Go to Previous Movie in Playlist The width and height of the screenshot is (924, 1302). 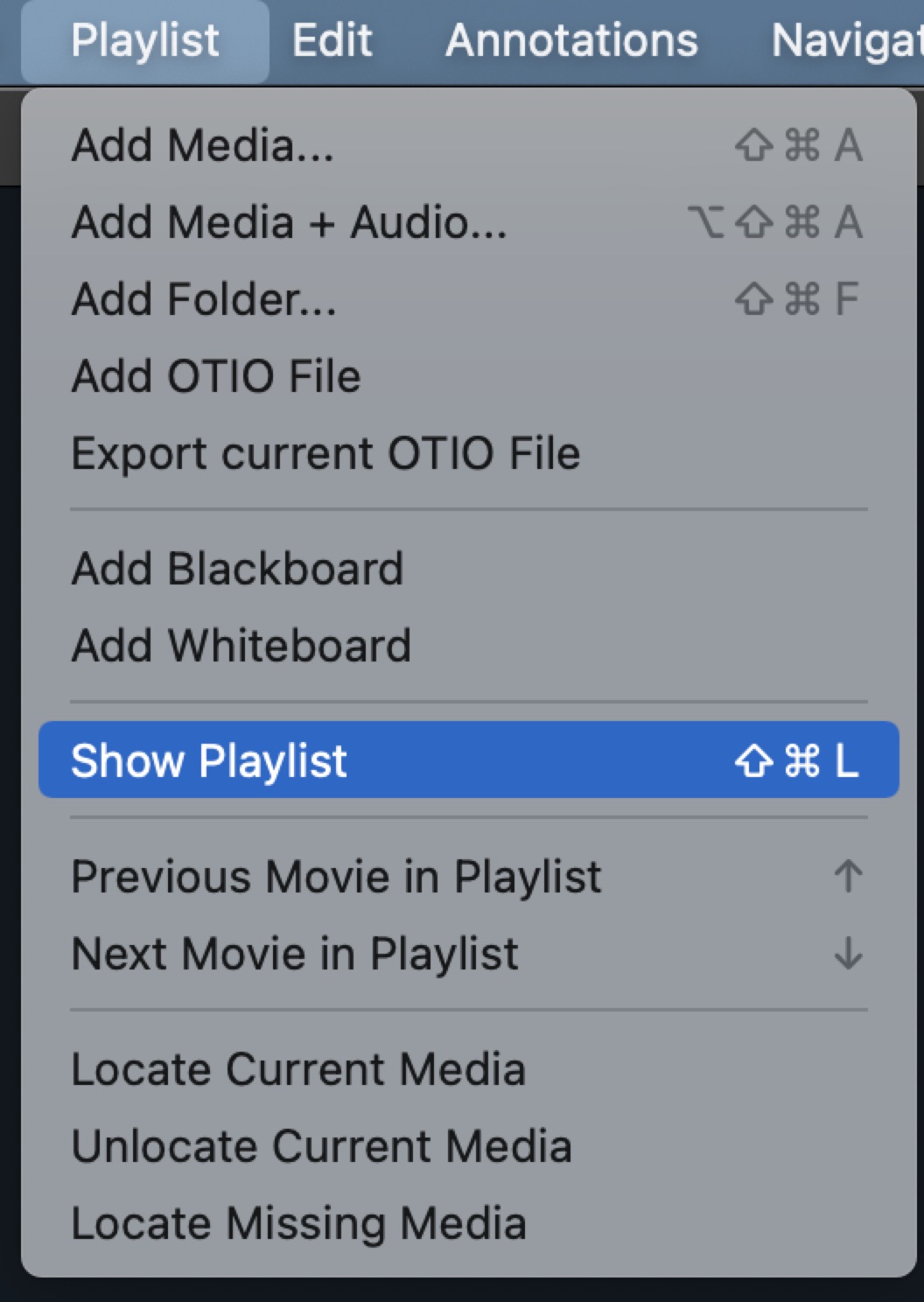click(336, 877)
